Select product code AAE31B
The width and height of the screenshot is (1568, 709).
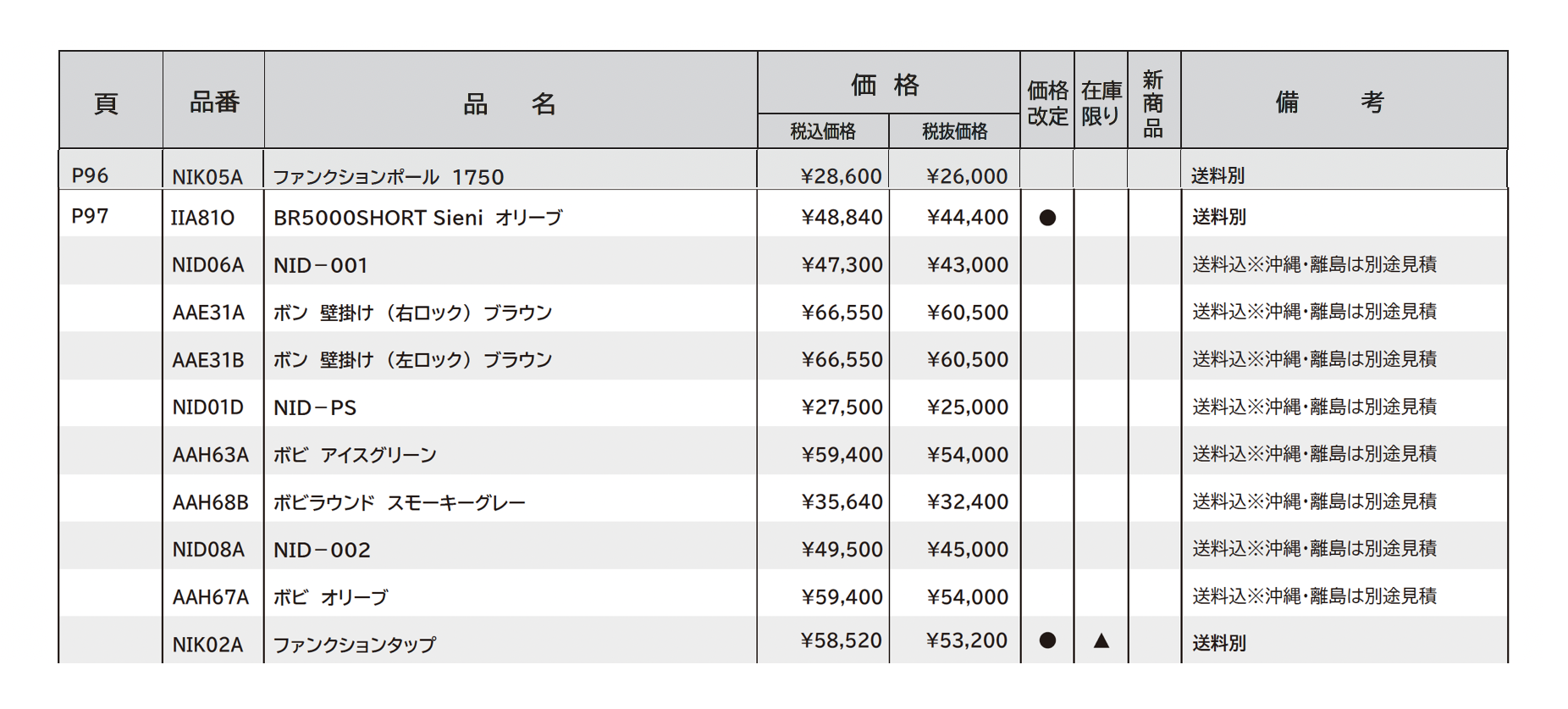pyautogui.click(x=208, y=360)
